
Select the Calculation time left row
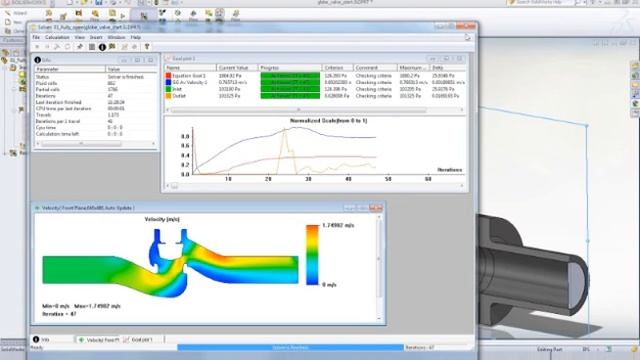(x=95, y=134)
